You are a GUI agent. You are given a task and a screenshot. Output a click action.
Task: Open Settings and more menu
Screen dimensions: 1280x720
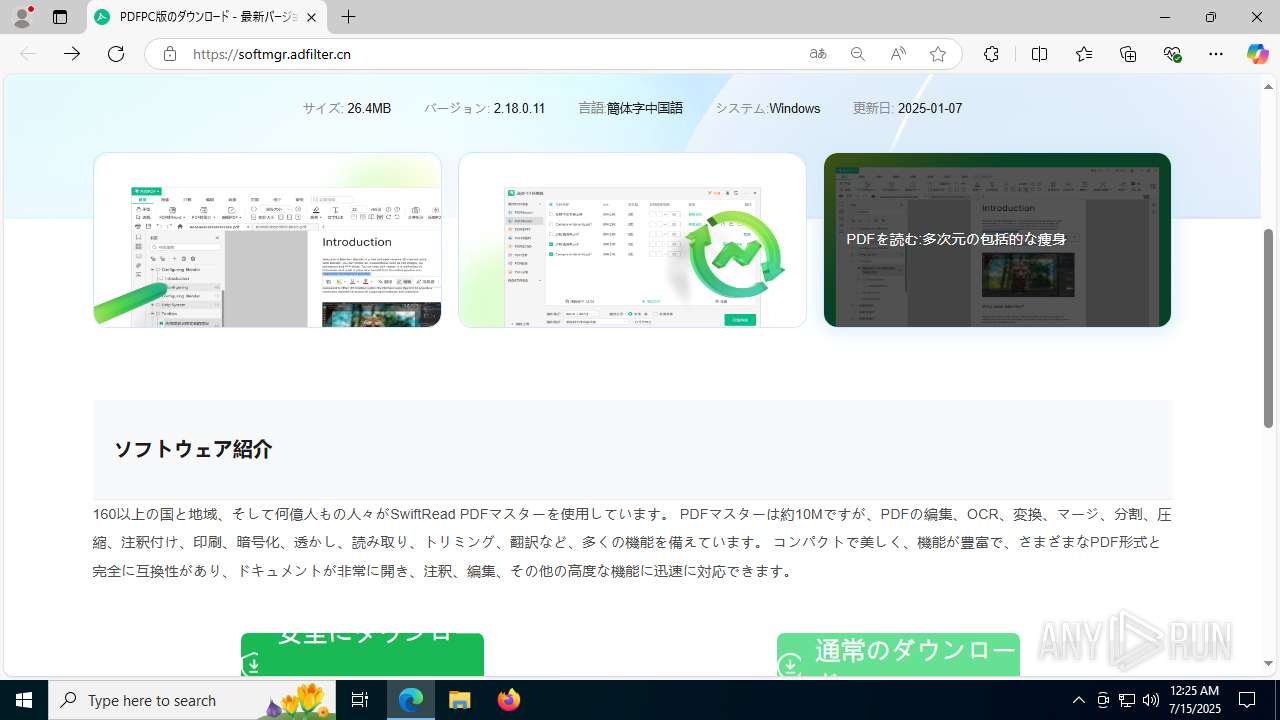pos(1216,54)
